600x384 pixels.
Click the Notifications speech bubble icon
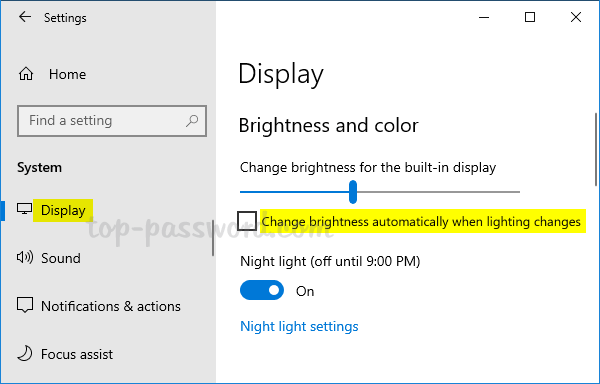pyautogui.click(x=25, y=305)
